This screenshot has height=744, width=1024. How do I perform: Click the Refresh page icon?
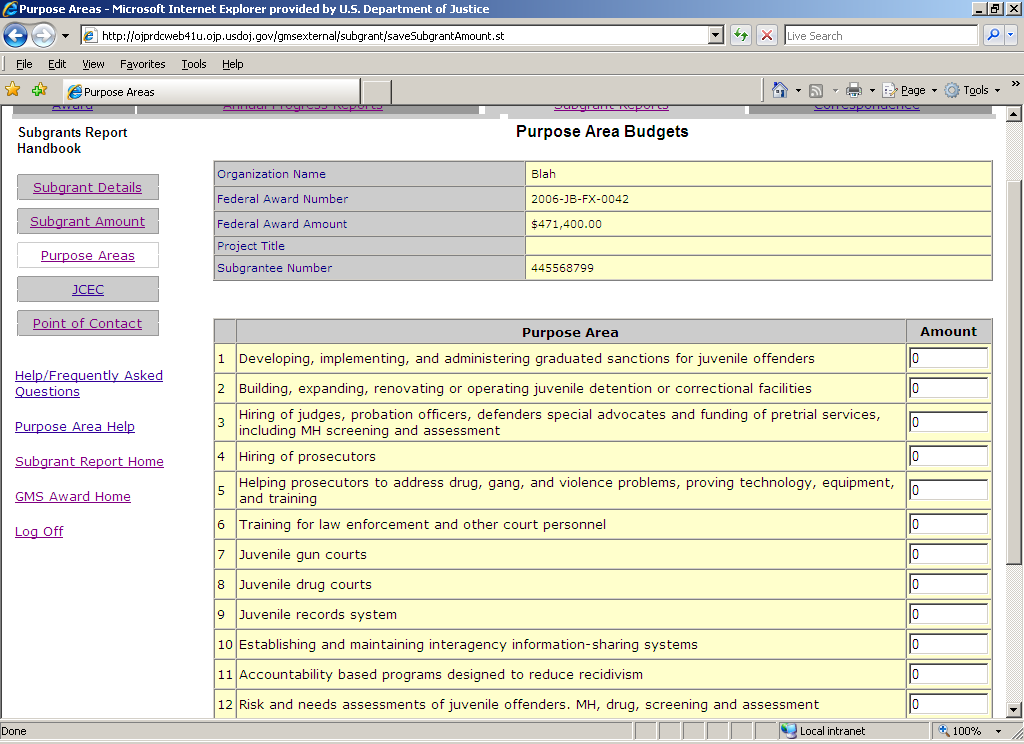tap(741, 36)
